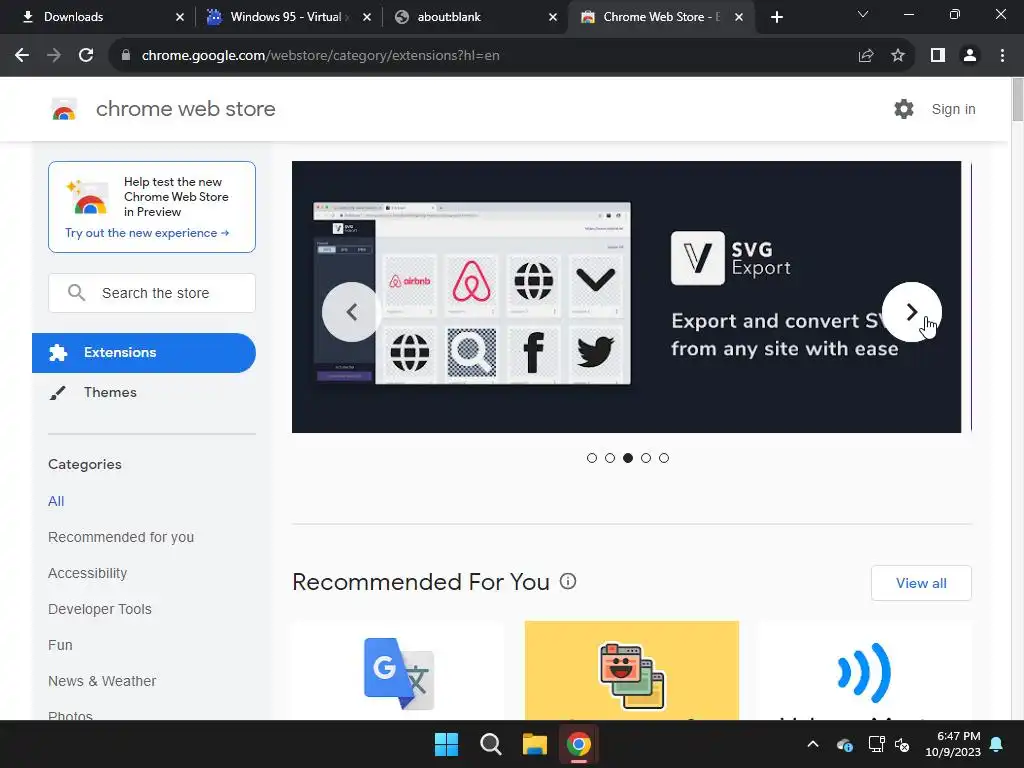Switch to the about:blank tab
The width and height of the screenshot is (1024, 768).
click(475, 17)
